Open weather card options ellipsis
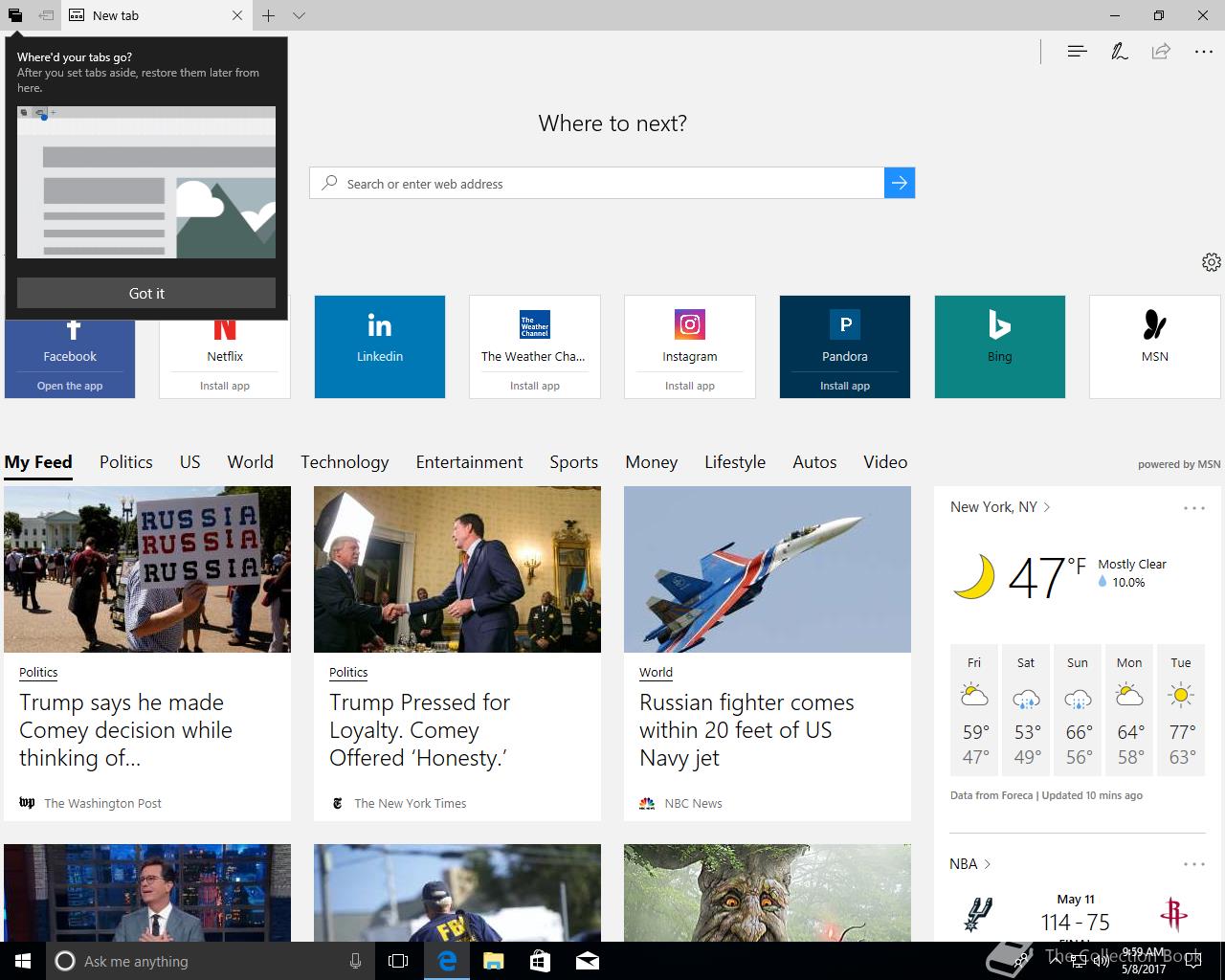This screenshot has width=1225, height=980. click(x=1193, y=508)
